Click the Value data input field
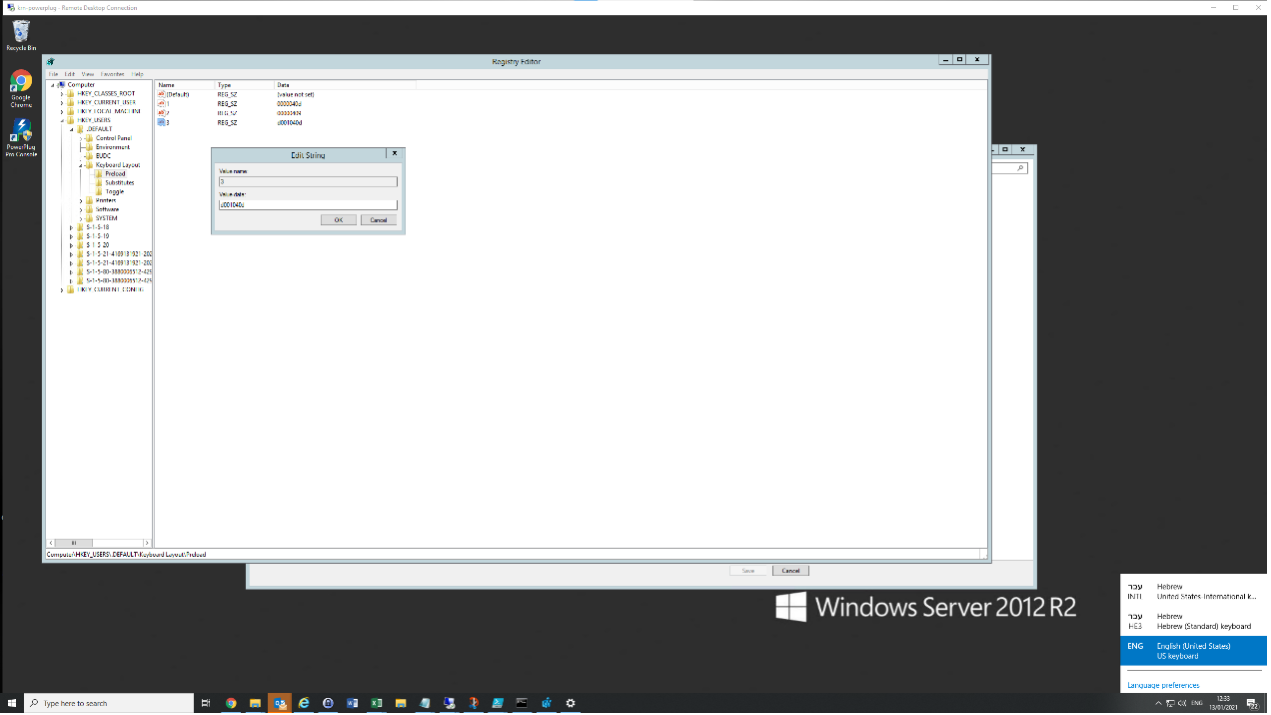Screen dimensions: 1271x715 (307, 205)
